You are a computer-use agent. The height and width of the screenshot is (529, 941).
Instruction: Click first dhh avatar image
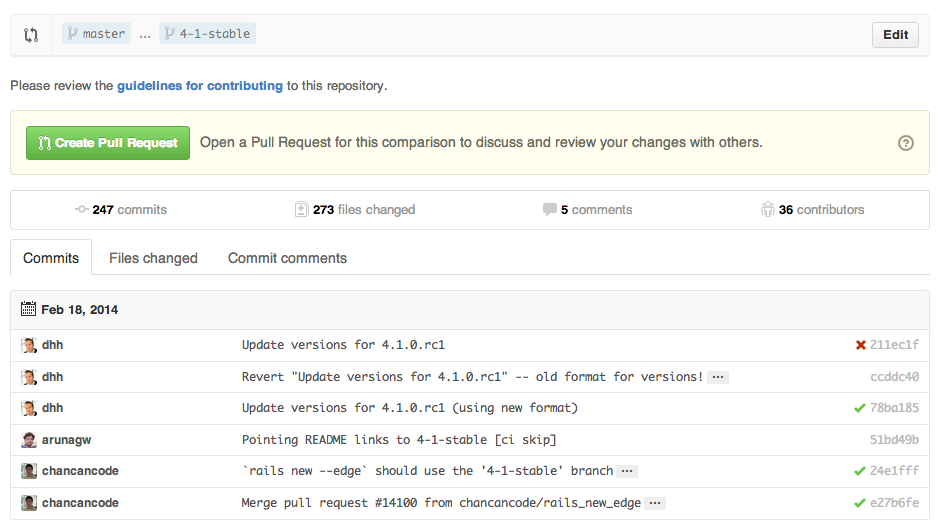click(x=29, y=345)
